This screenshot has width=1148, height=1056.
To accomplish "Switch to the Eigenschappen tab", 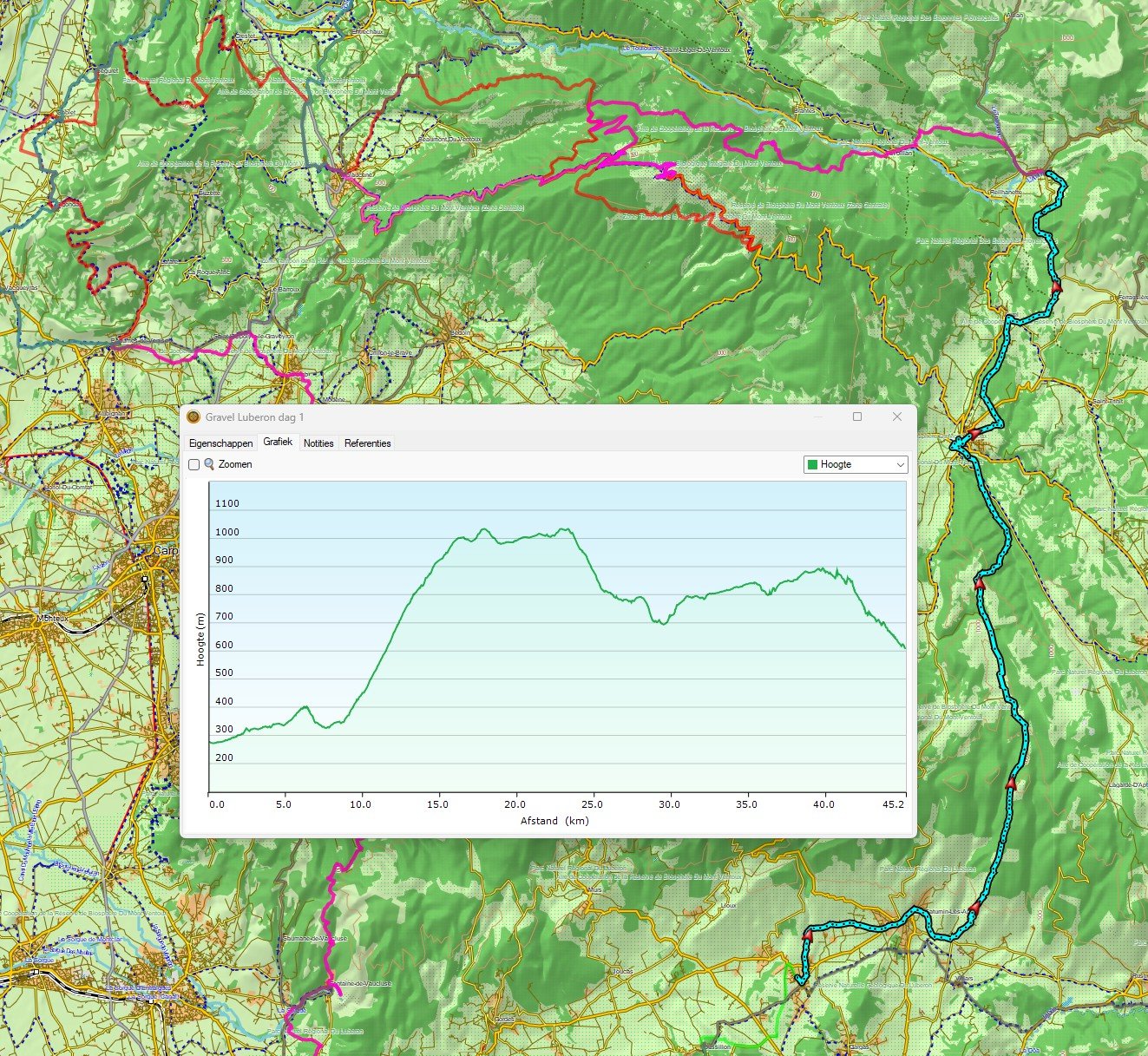I will pyautogui.click(x=220, y=443).
